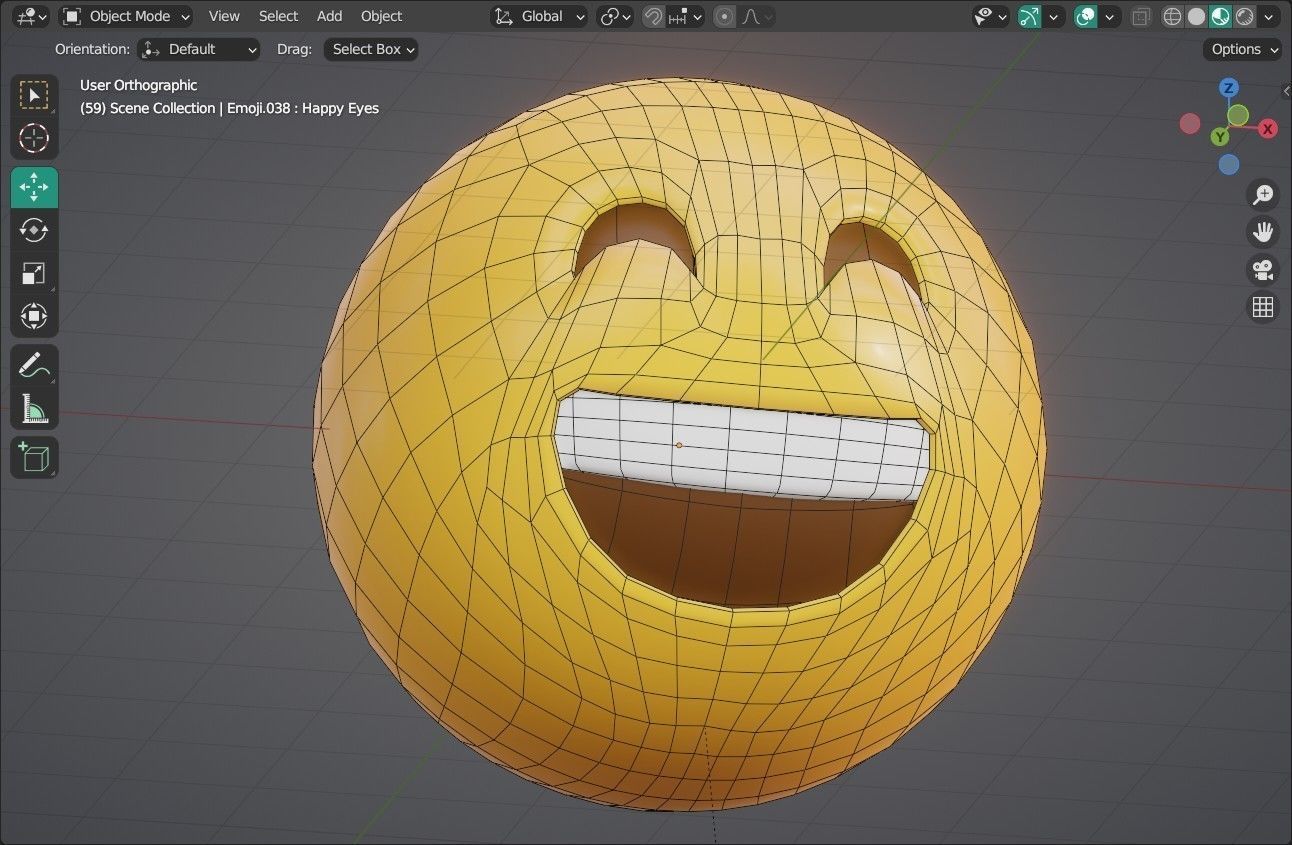Toggle Show Gizmo button
1292x845 pixels.
pyautogui.click(x=1029, y=16)
